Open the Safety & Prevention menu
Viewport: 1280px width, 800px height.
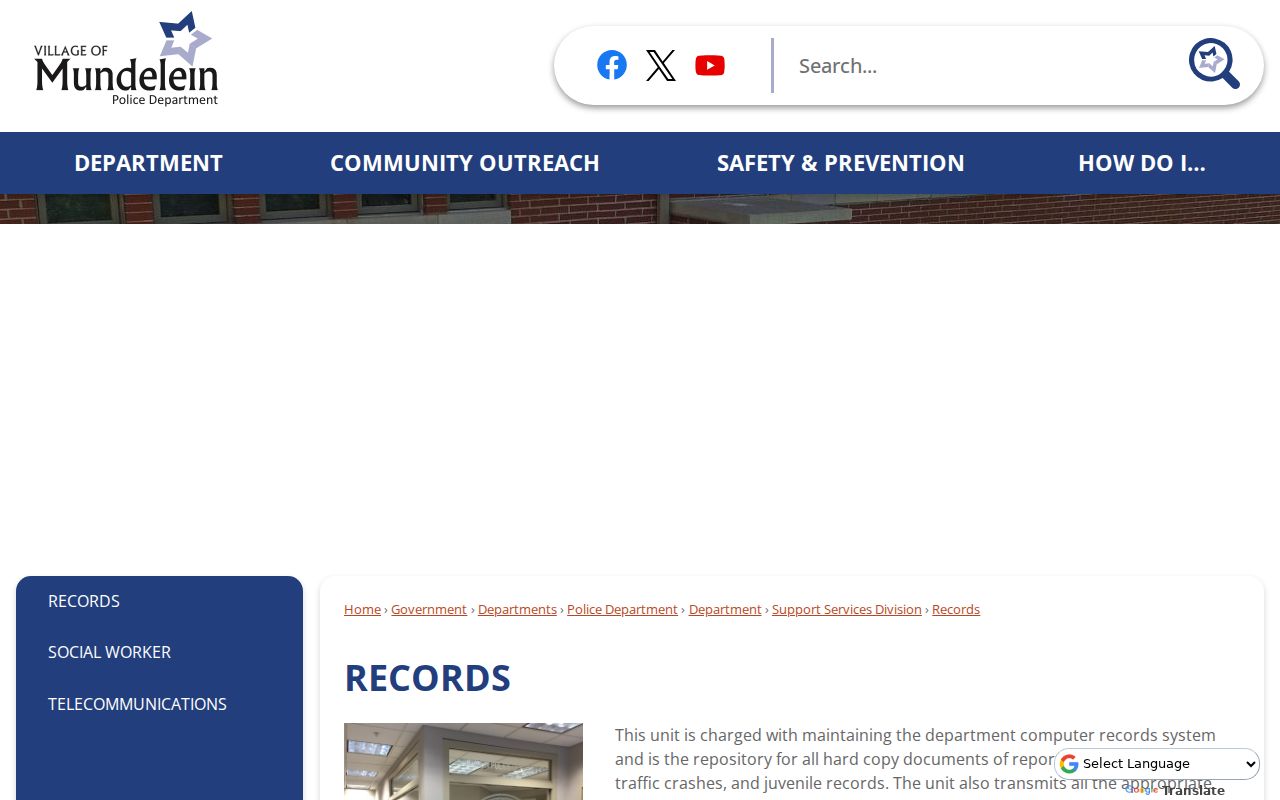coord(841,163)
